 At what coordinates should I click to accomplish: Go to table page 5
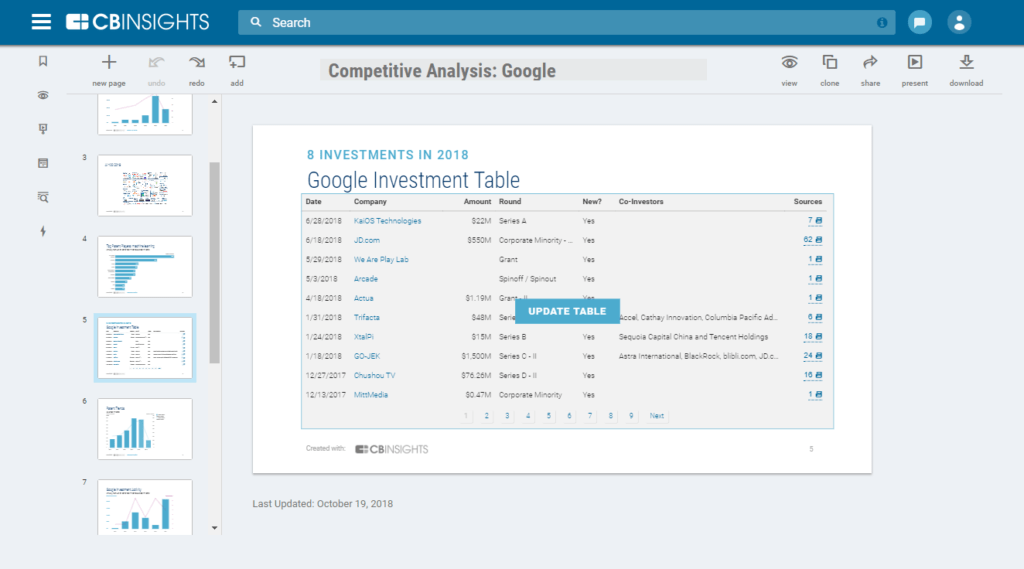tap(549, 416)
